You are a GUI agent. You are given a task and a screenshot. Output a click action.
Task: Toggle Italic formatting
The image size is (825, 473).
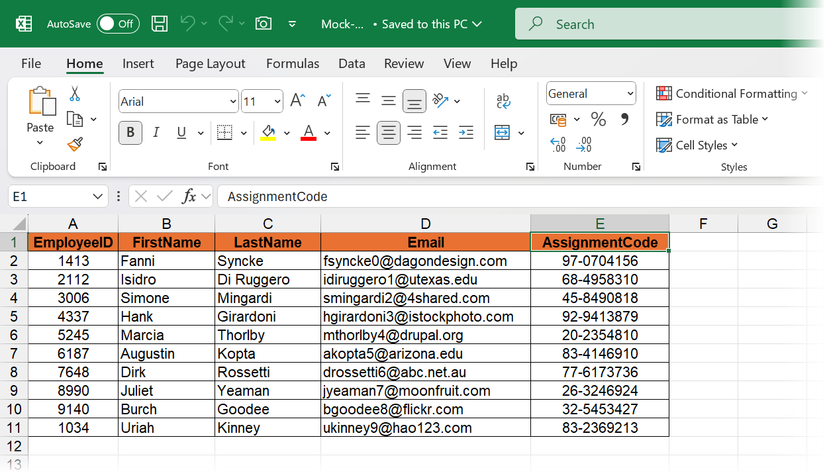(156, 132)
